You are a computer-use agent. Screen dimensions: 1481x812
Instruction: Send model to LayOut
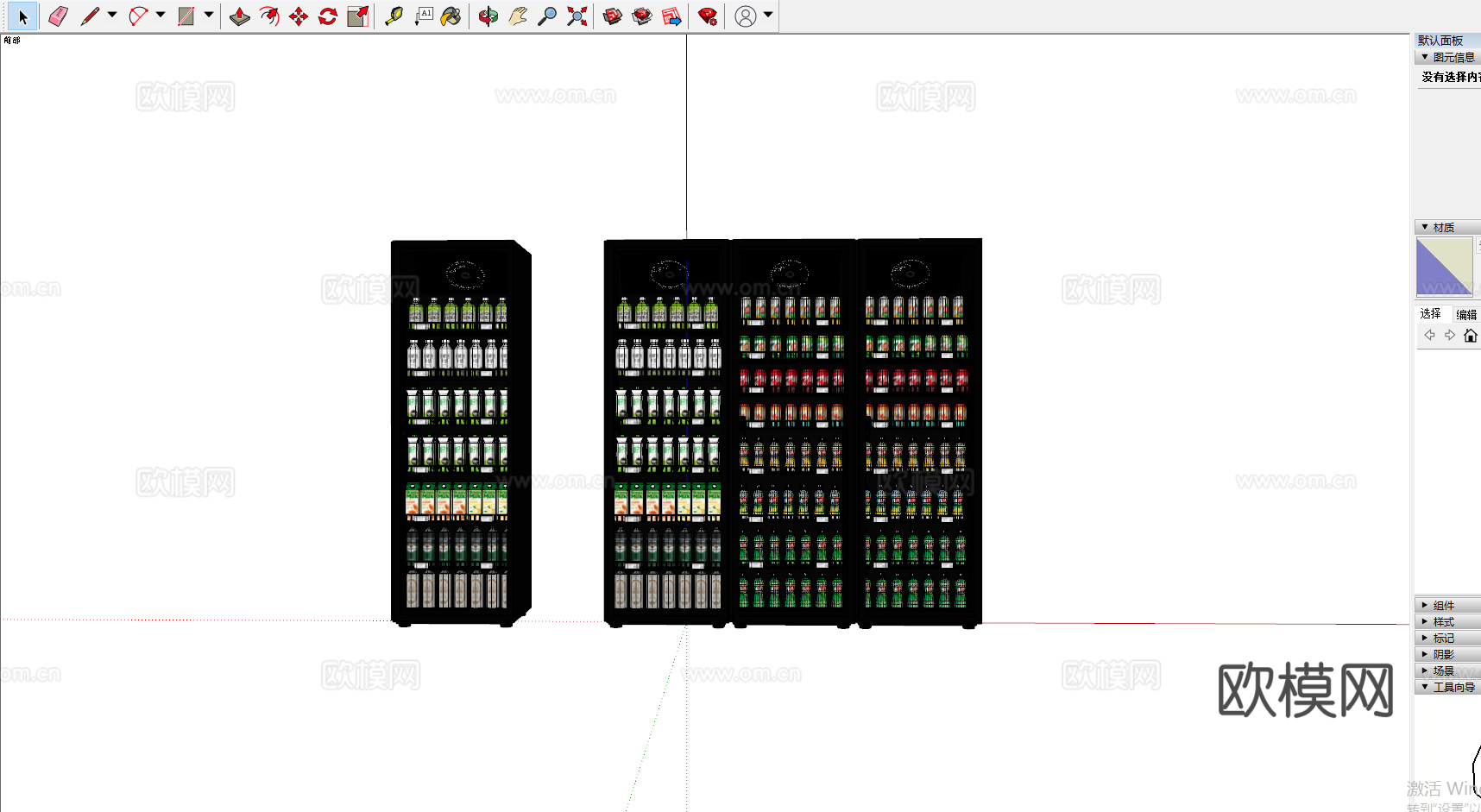click(x=671, y=16)
